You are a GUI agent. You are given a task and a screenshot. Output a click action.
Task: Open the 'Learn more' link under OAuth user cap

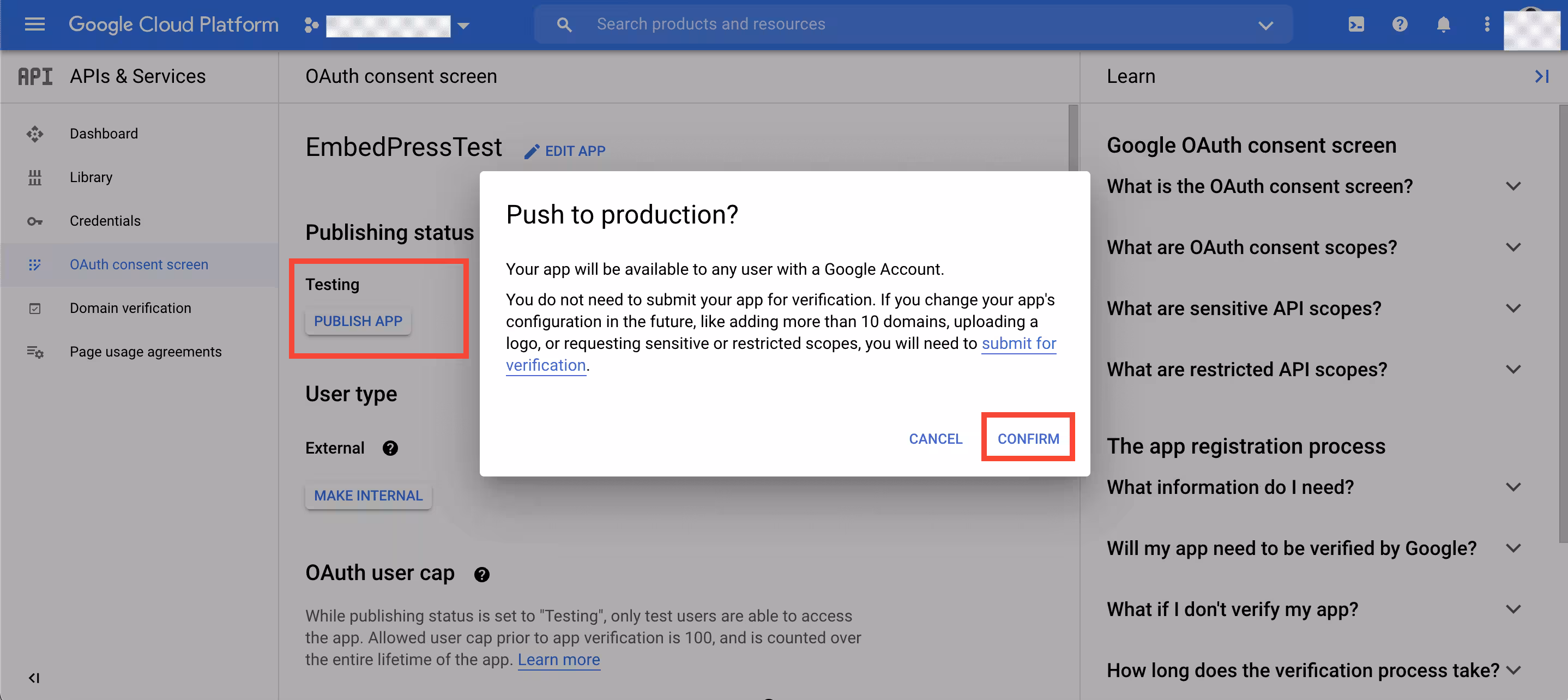click(x=559, y=660)
